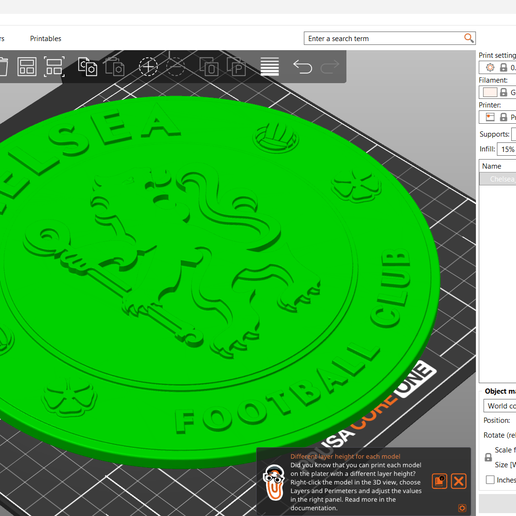
Task: Click the magnifier icon in search box
Action: (x=468, y=38)
